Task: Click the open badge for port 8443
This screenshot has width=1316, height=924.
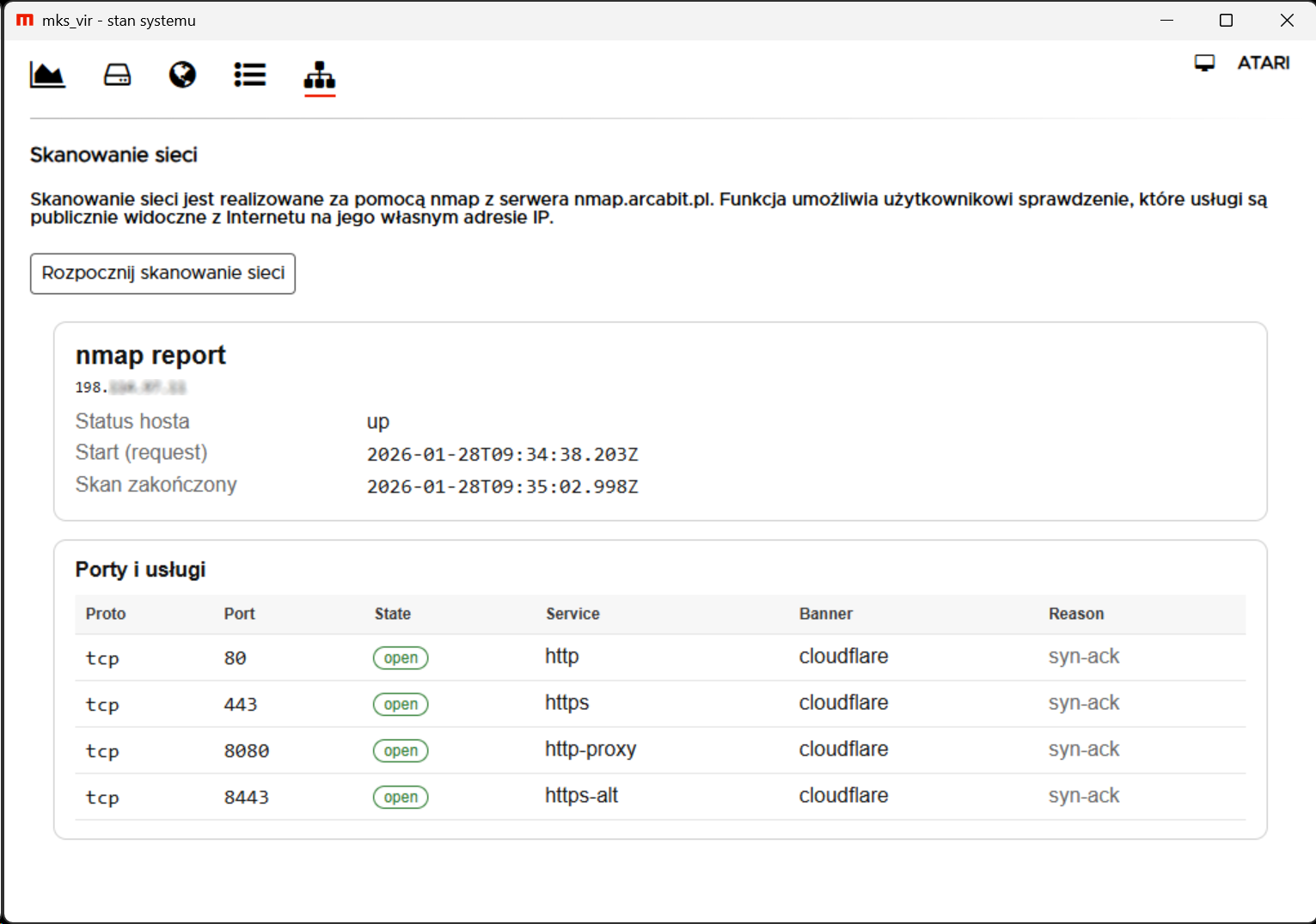Action: point(401,798)
